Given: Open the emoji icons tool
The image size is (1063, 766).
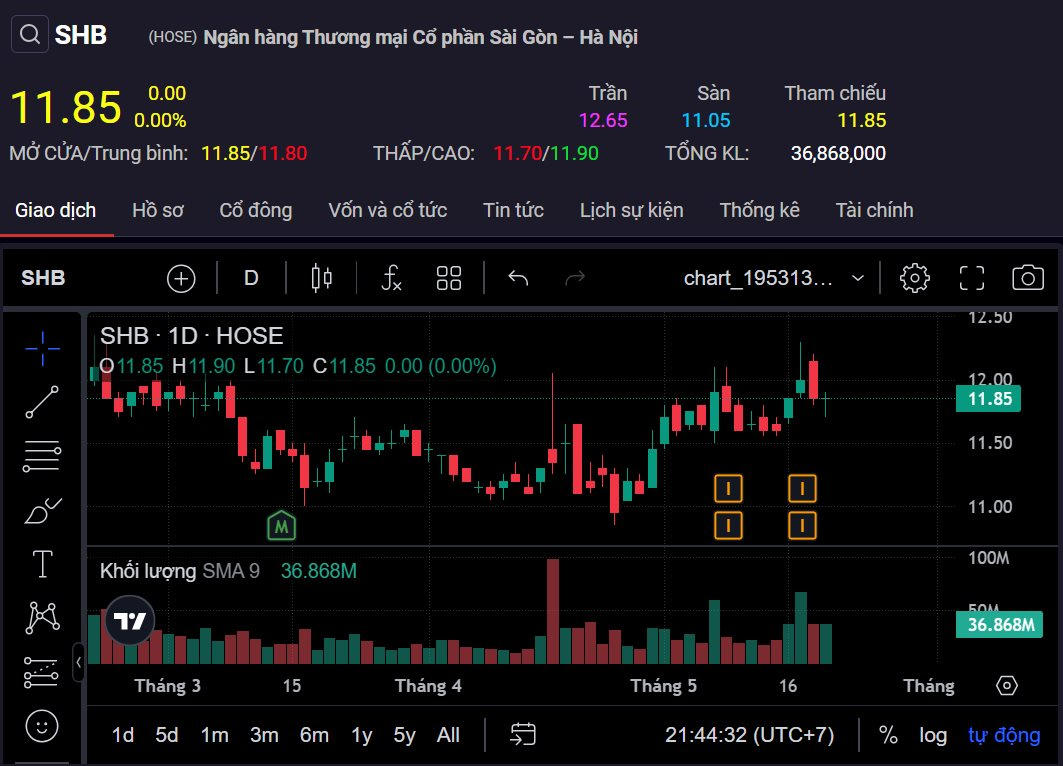Looking at the screenshot, I should 42,727.
